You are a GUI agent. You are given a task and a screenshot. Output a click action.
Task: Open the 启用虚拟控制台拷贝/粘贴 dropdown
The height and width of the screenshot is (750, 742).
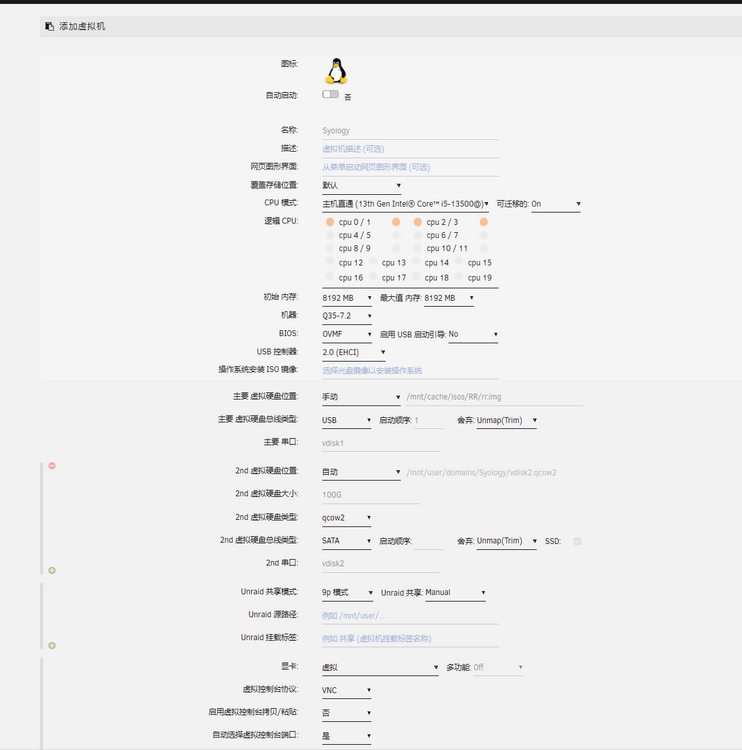tap(347, 713)
